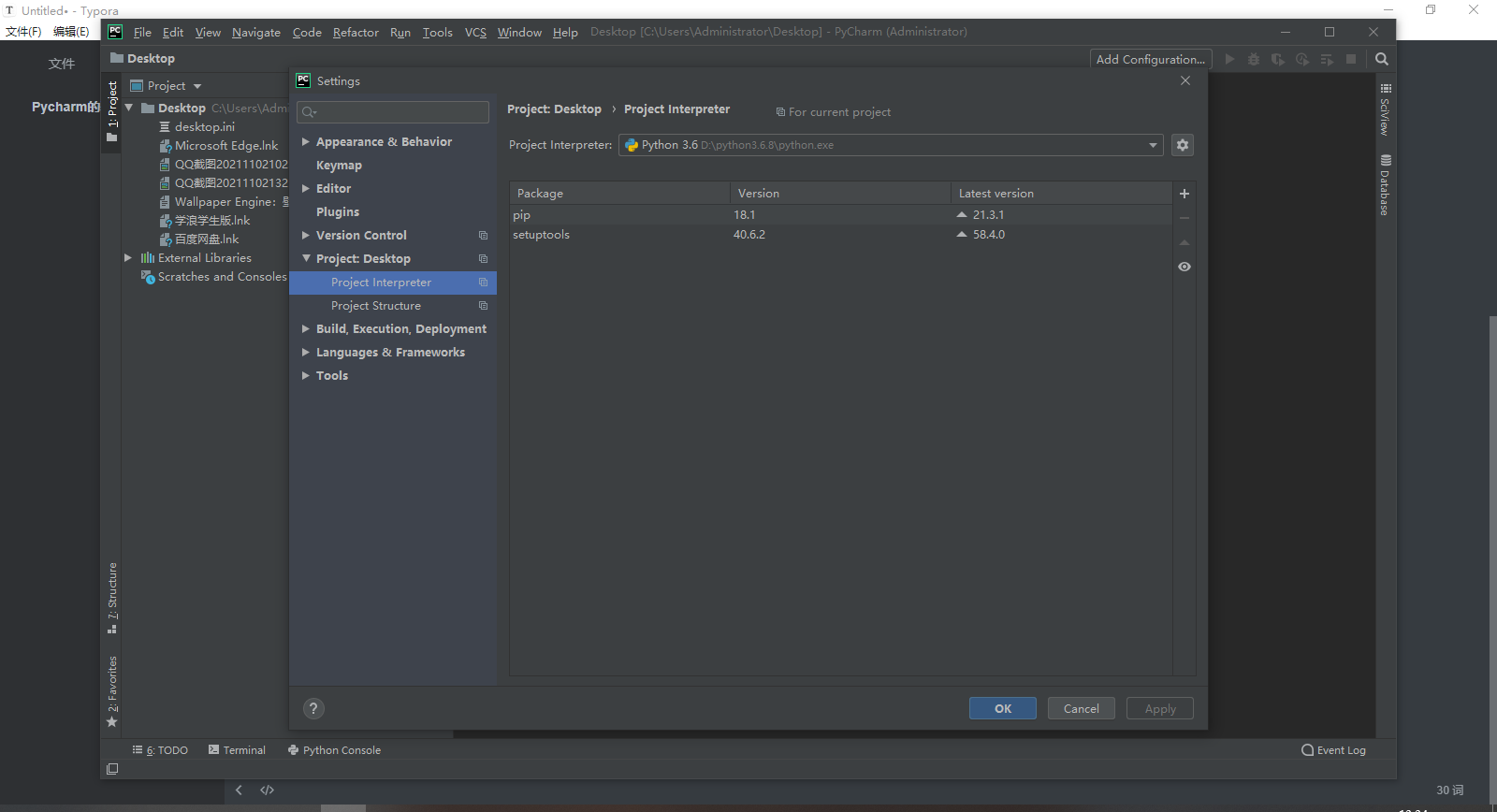The width and height of the screenshot is (1497, 812).
Task: Open the Terminal tool window
Action: coord(237,750)
